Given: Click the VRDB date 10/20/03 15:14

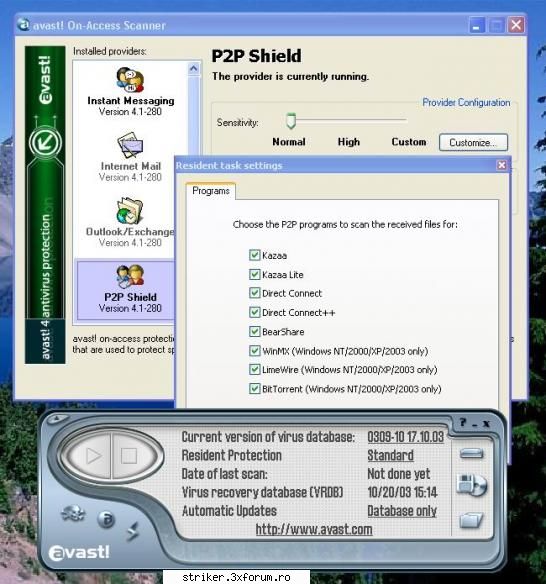Looking at the screenshot, I should (x=402, y=492).
